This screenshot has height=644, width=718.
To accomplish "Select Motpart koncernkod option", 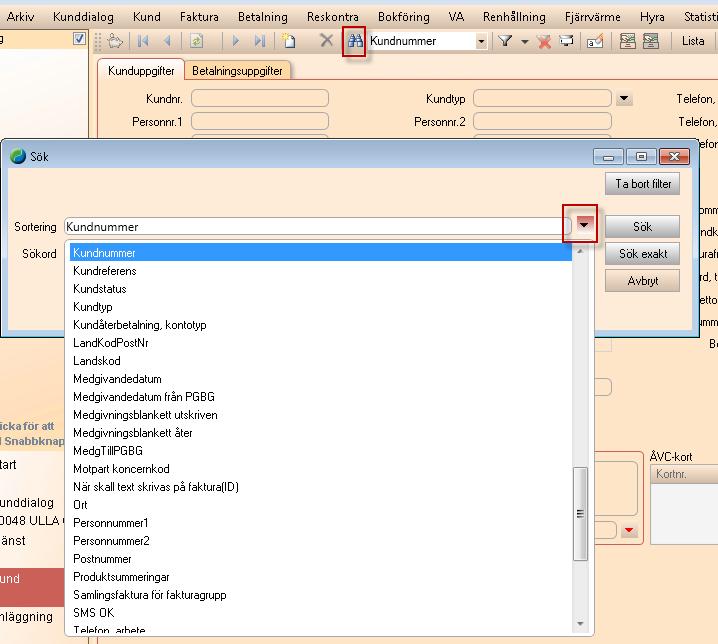I will click(x=321, y=469).
